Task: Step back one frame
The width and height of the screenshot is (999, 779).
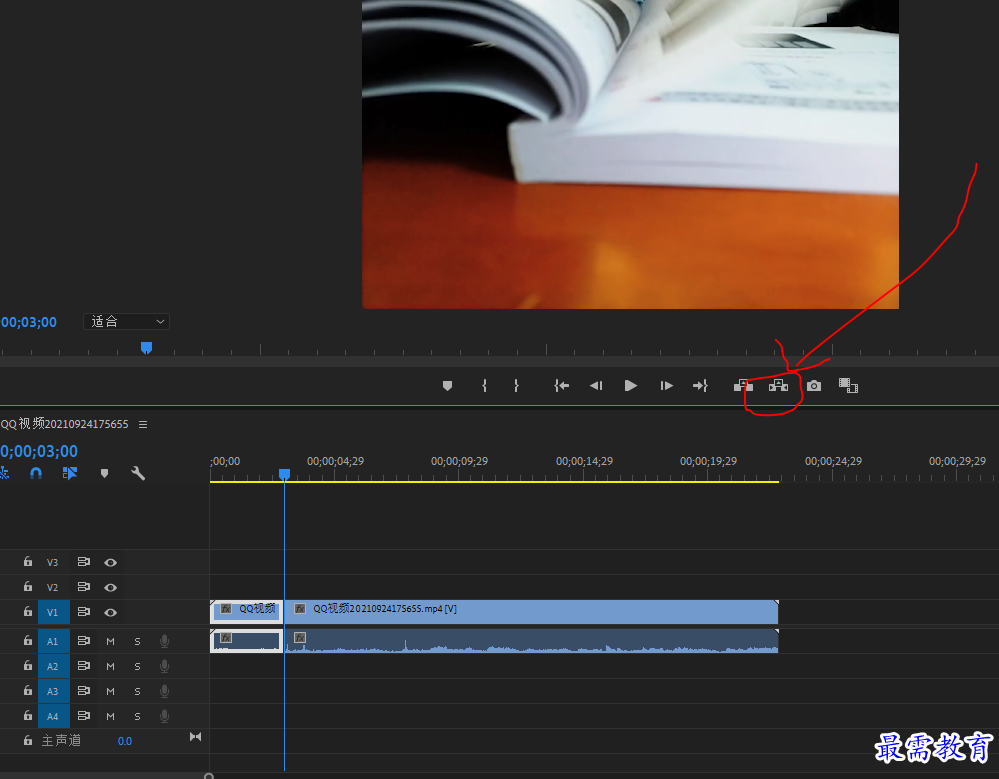Action: point(596,385)
